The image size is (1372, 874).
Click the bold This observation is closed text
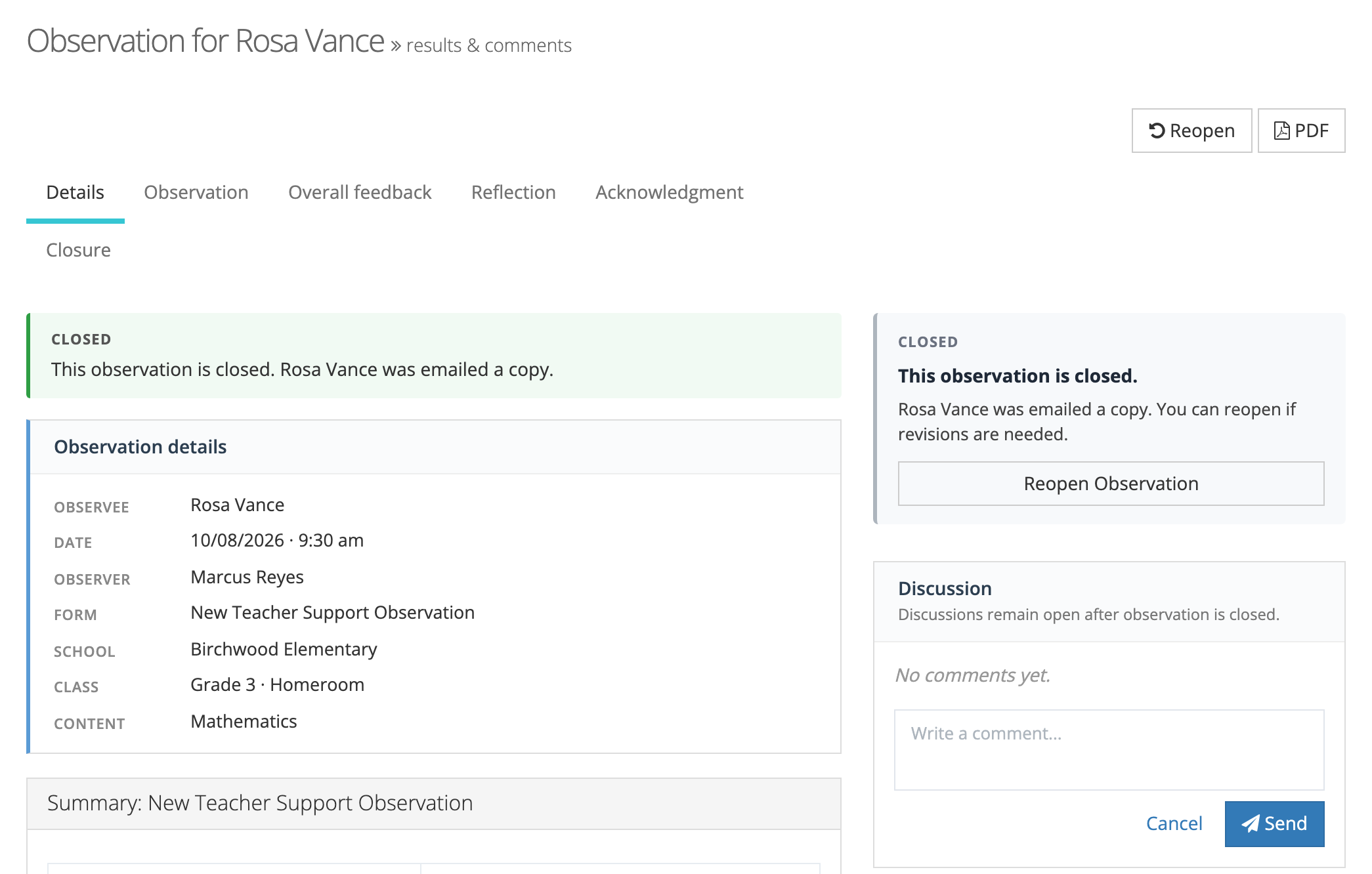pyautogui.click(x=1018, y=376)
